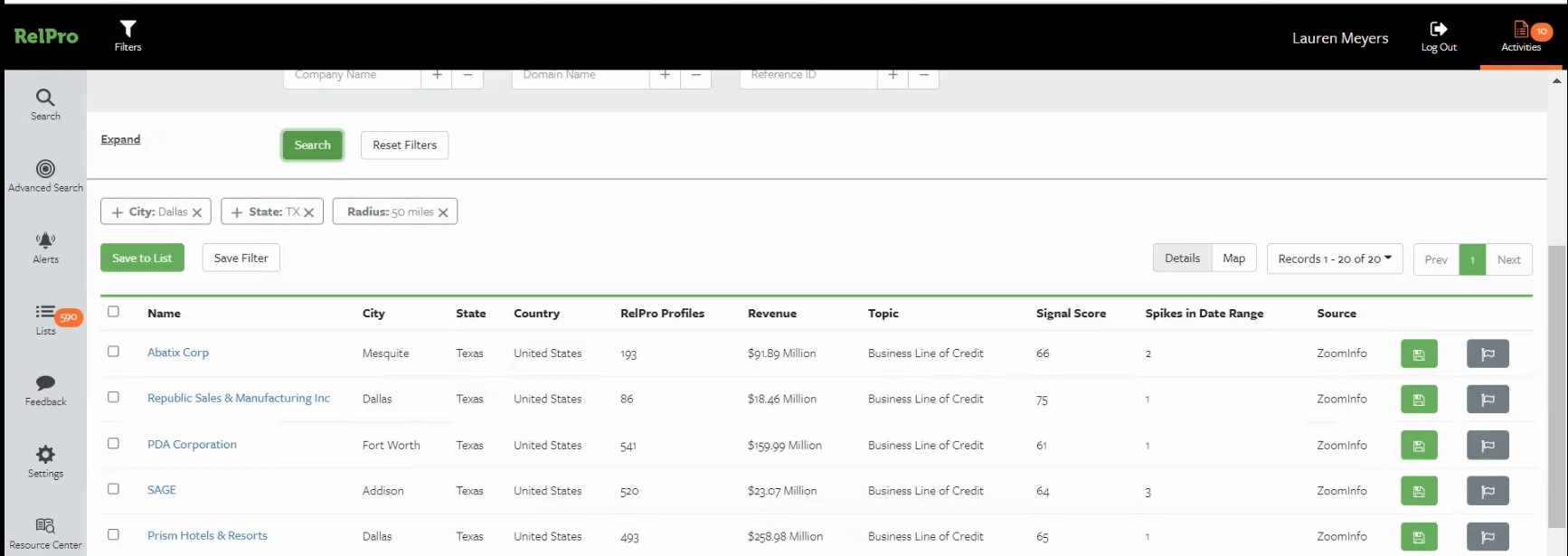This screenshot has width=1568, height=556.
Task: Flag the PDA Corporation row
Action: click(x=1488, y=445)
